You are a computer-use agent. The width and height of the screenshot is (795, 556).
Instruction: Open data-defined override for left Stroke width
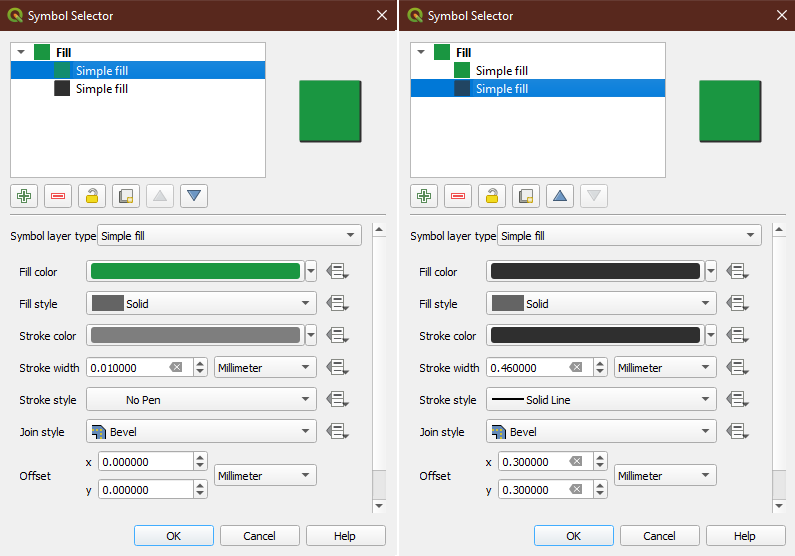pyautogui.click(x=337, y=367)
